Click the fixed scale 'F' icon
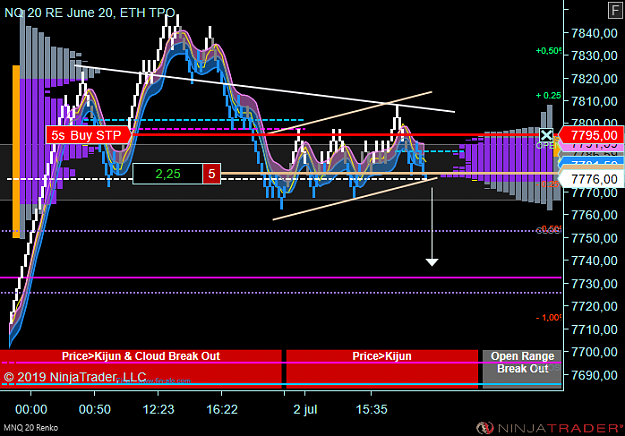The width and height of the screenshot is (625, 436). click(x=615, y=10)
